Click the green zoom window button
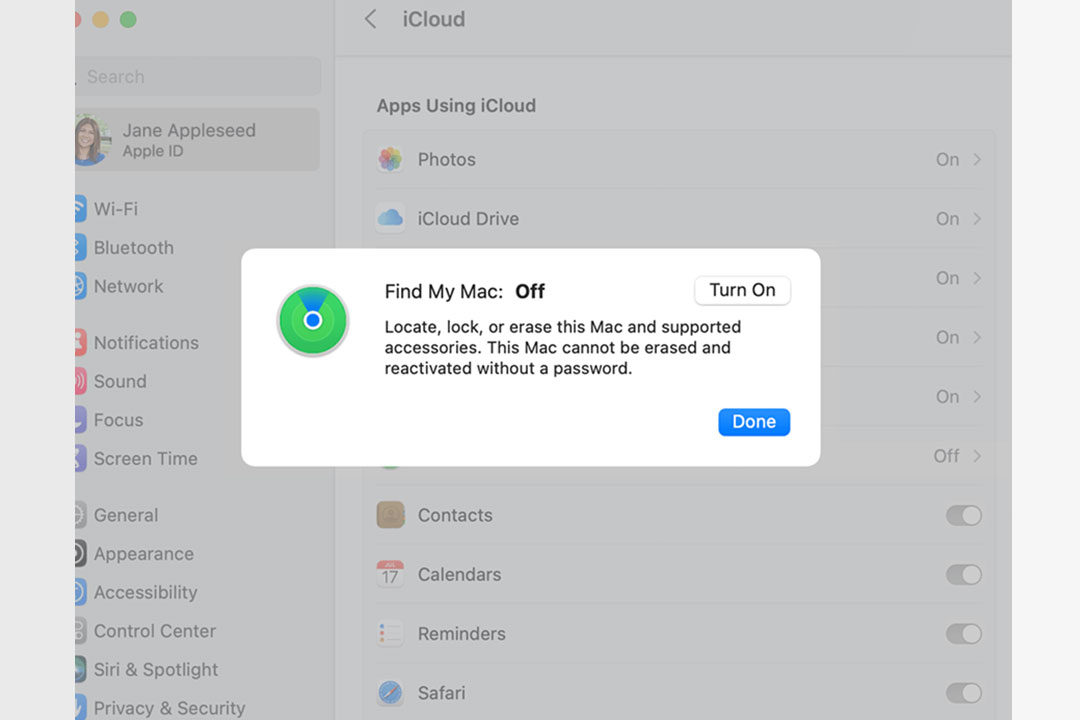1080x720 pixels. click(x=128, y=19)
